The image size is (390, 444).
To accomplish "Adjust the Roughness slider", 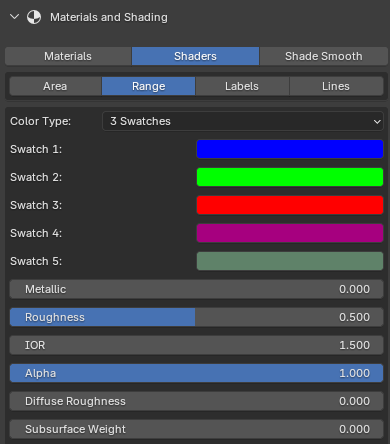I will pyautogui.click(x=196, y=317).
